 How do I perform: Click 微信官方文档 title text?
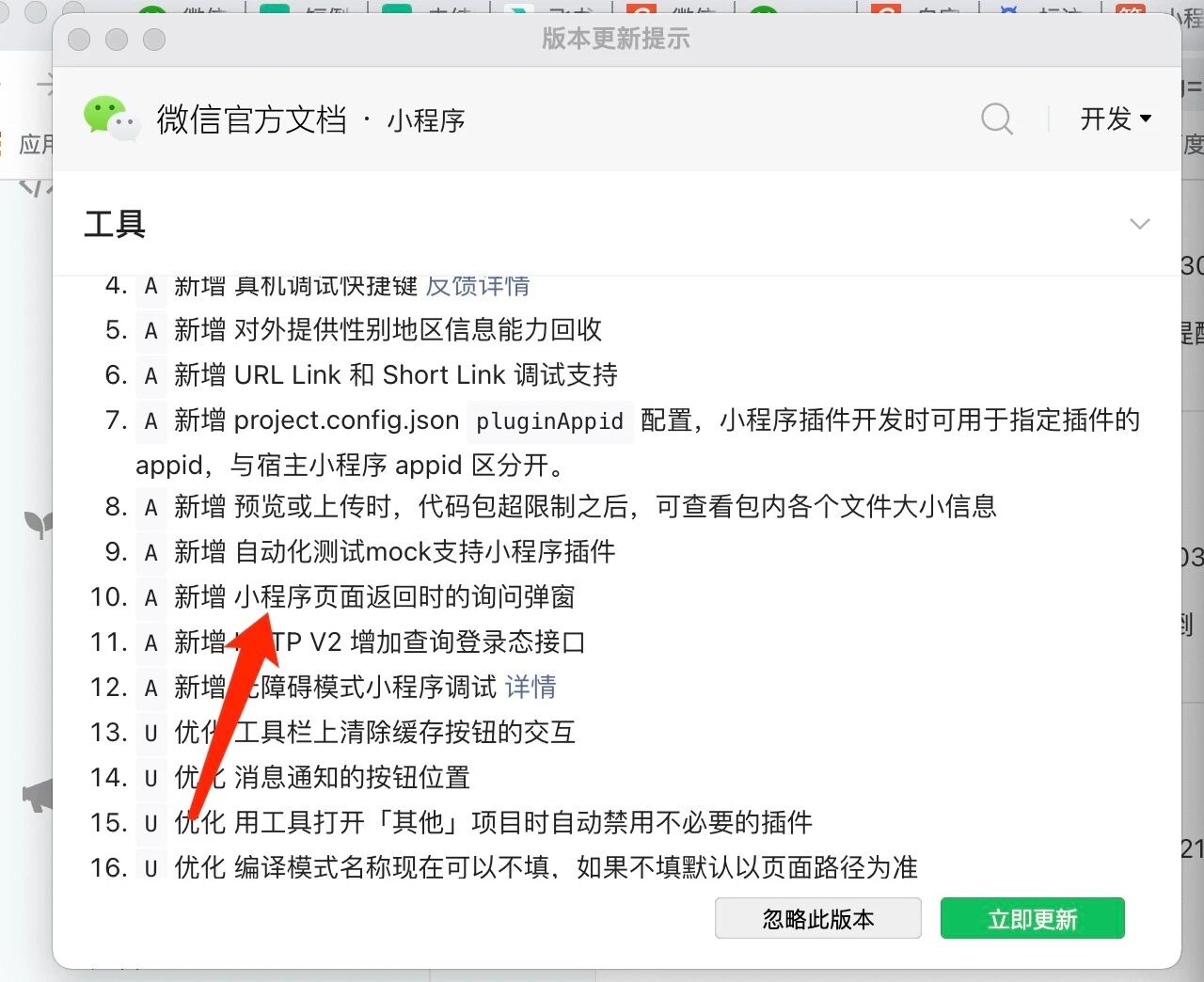(251, 119)
